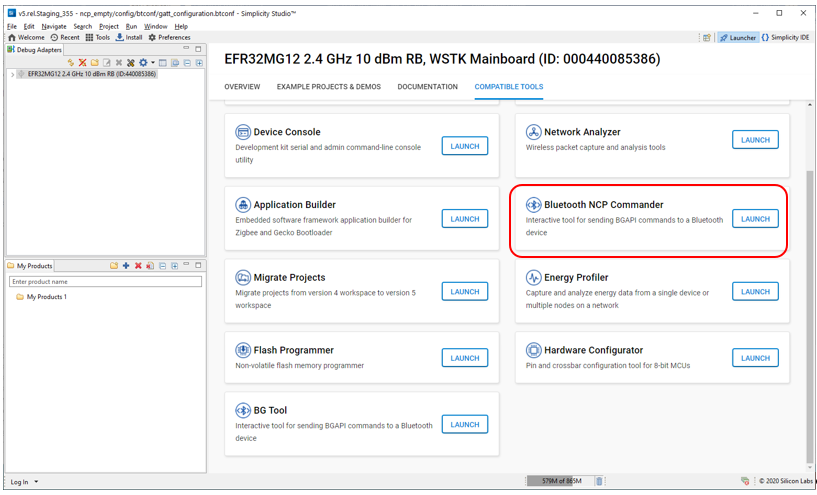This screenshot has height=495, width=817.
Task: Click the Migrate Projects icon
Action: coord(243,277)
